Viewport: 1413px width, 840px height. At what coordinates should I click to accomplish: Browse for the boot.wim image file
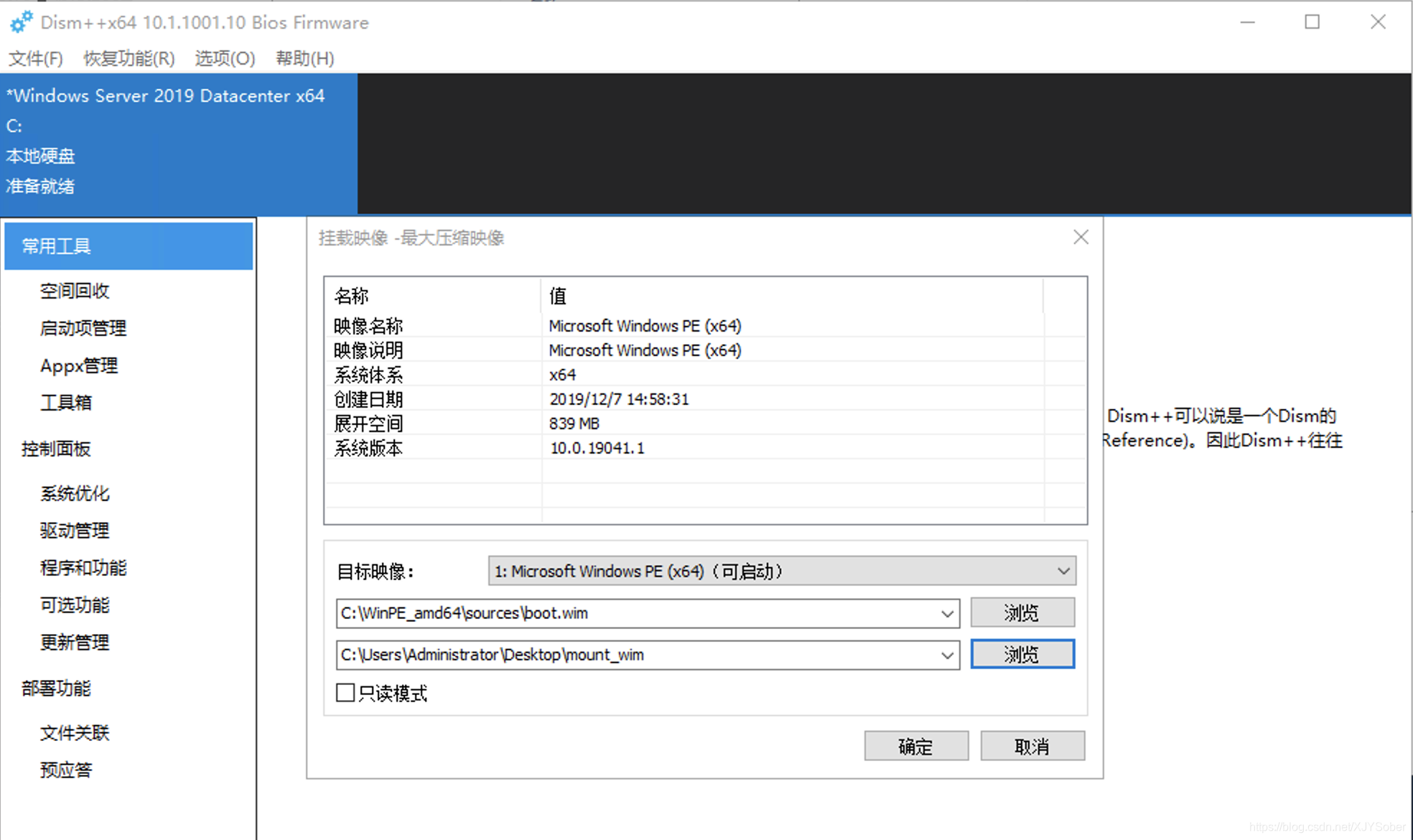point(1022,613)
